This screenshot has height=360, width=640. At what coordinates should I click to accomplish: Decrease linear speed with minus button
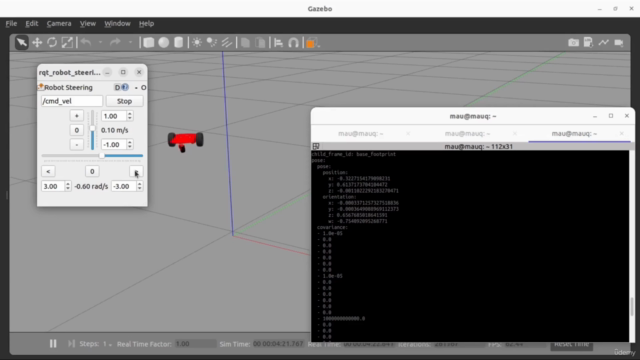coord(76,144)
